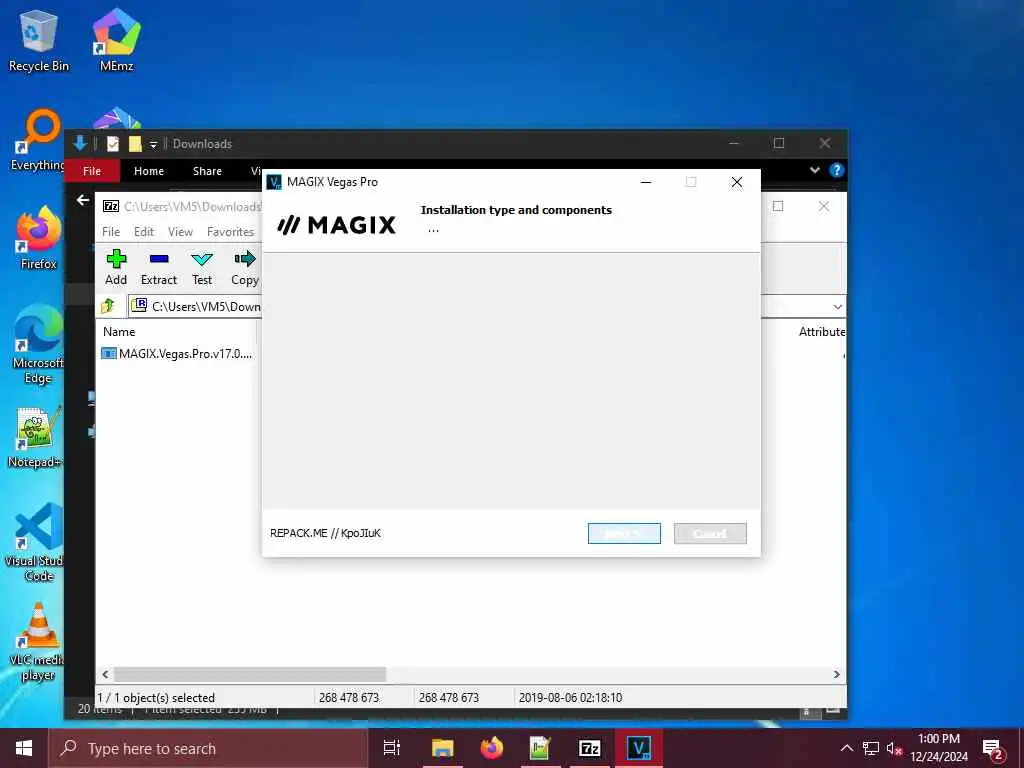Open the muted volume tray icon
The width and height of the screenshot is (1024, 768).
coord(893,748)
